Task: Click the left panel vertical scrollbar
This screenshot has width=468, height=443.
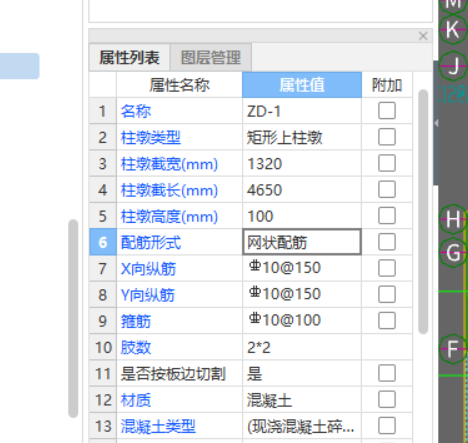Action: 73,318
